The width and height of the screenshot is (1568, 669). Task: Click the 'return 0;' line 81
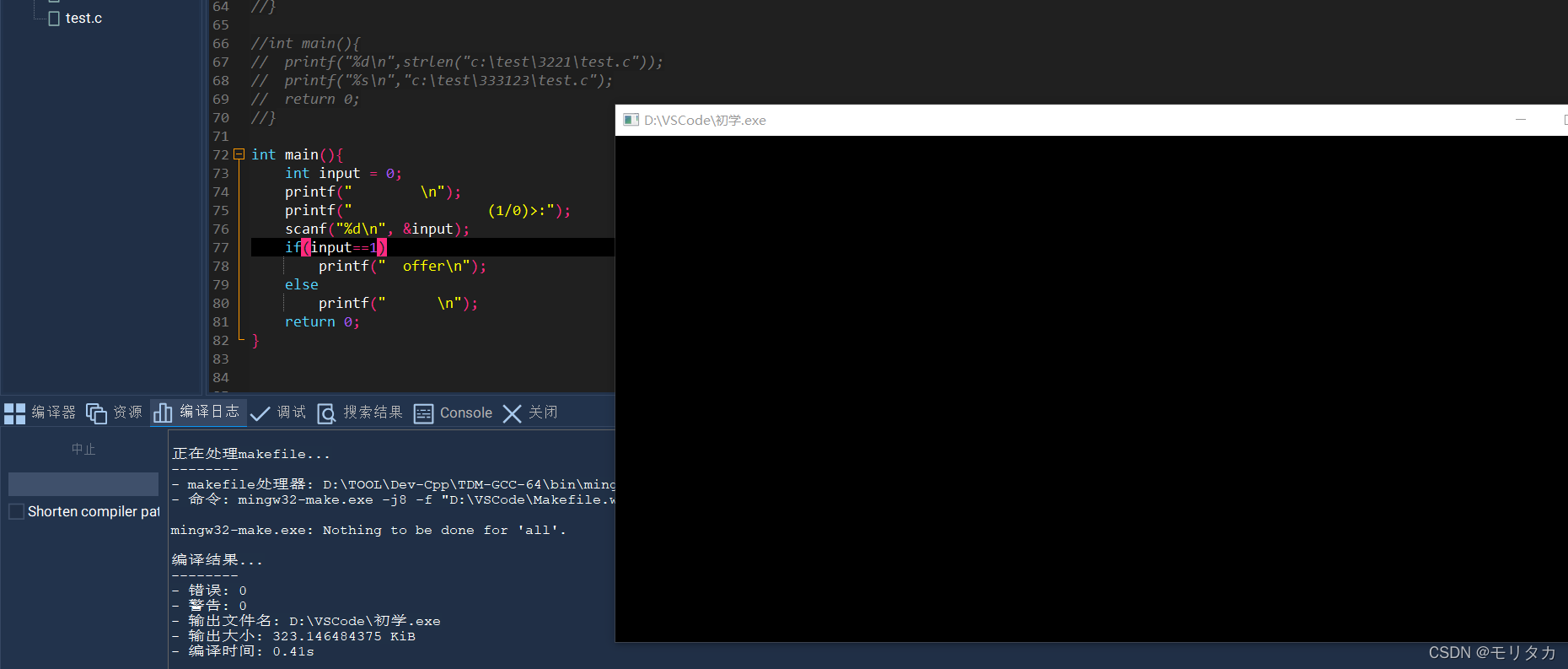coord(322,321)
